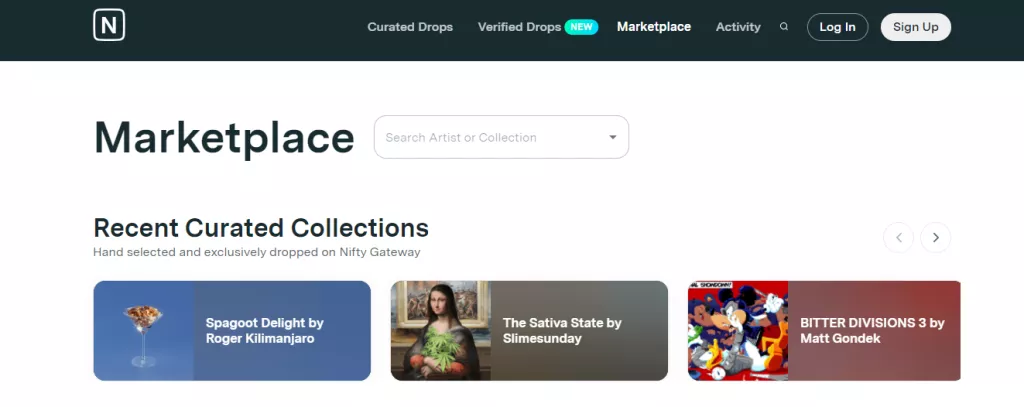Open the Activity page
This screenshot has width=1024, height=407.
point(738,27)
